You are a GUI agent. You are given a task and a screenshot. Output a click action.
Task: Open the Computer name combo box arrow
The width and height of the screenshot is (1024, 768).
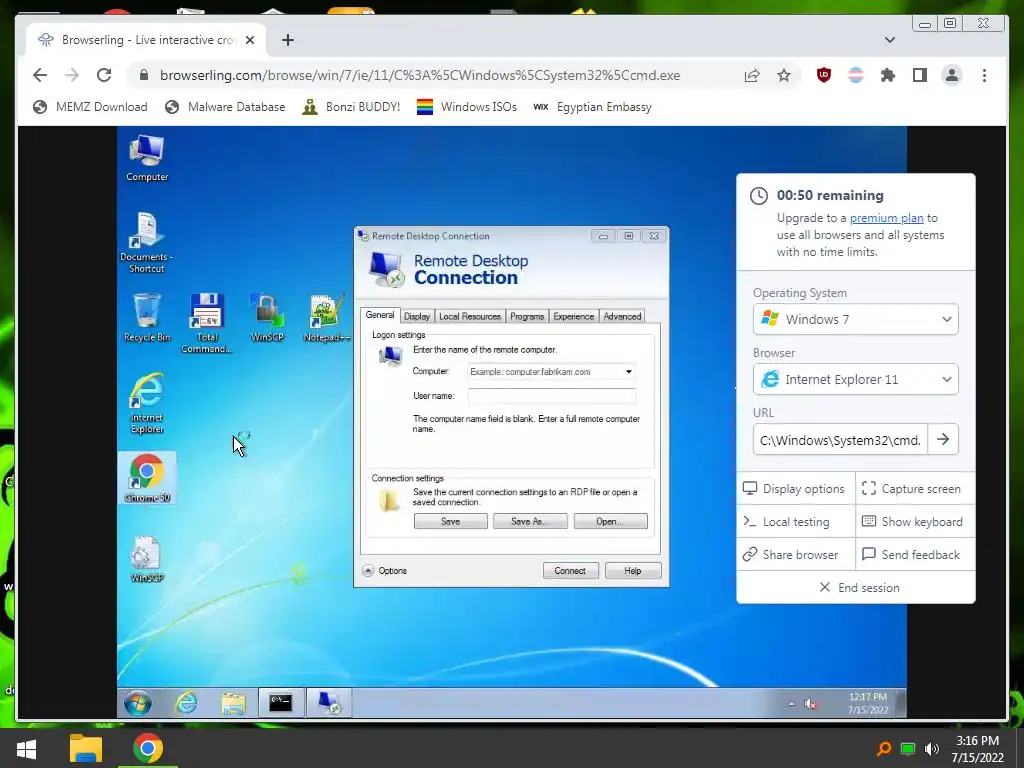628,372
